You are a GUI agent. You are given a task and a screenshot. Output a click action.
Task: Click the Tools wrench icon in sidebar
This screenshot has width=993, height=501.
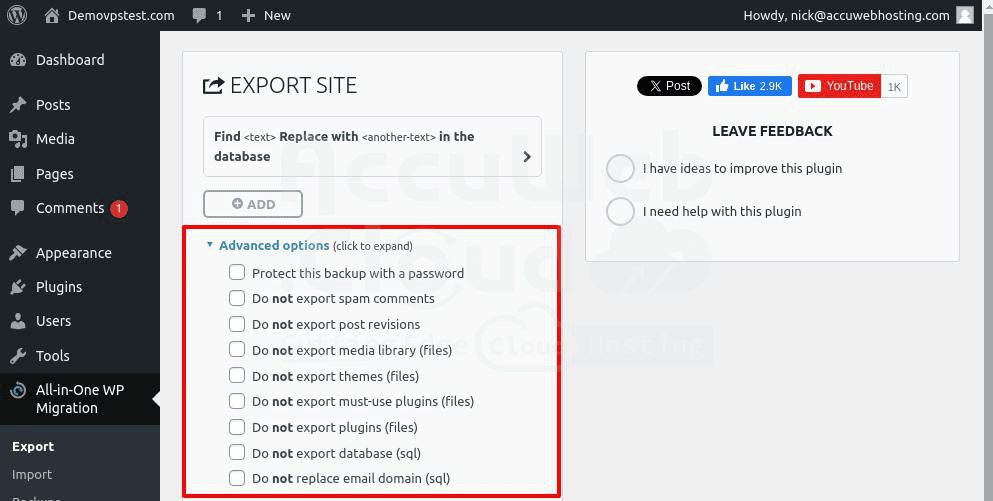click(17, 355)
